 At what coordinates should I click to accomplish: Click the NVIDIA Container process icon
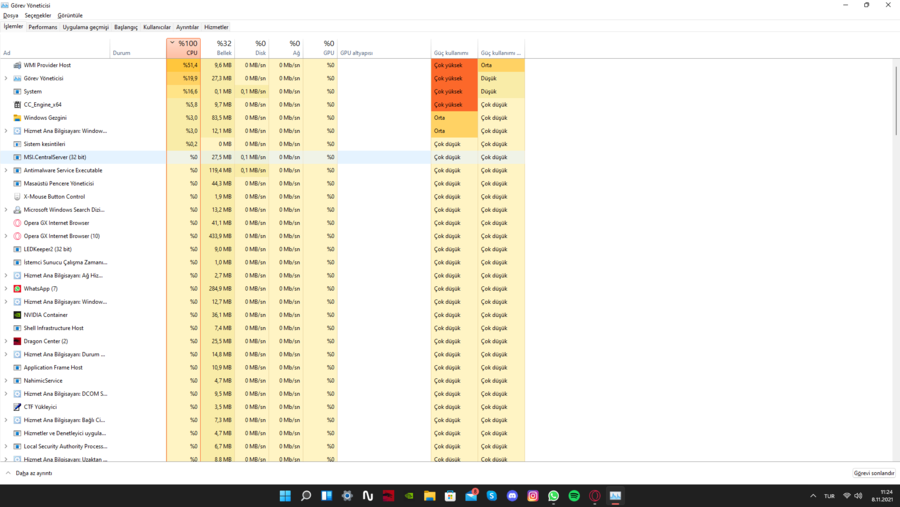(17, 315)
